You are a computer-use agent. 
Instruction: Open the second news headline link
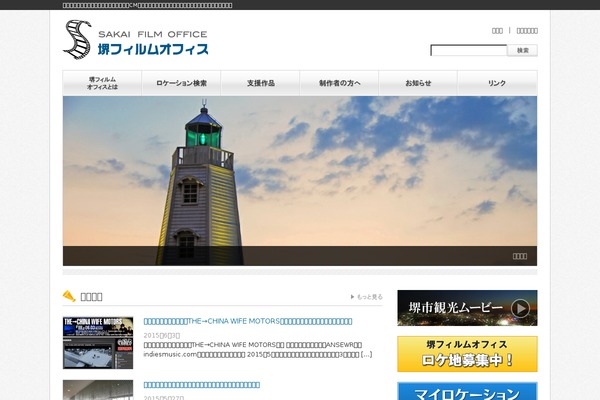[x=202, y=385]
